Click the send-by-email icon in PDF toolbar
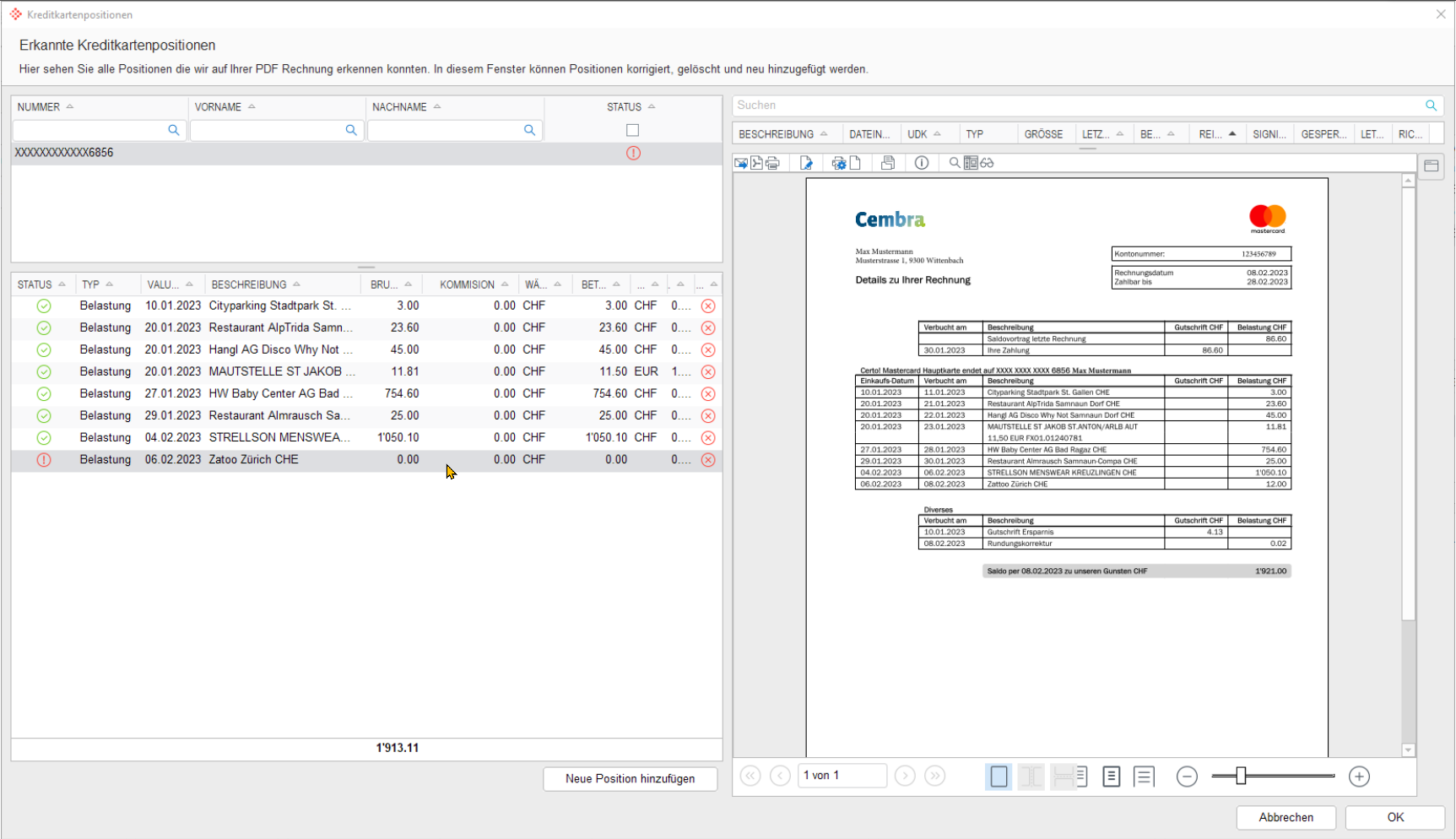The image size is (1456, 839). pyautogui.click(x=741, y=163)
